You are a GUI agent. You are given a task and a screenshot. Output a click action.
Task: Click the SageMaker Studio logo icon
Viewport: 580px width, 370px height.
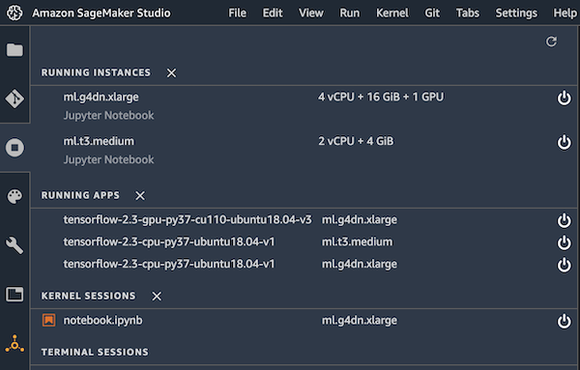point(14,13)
